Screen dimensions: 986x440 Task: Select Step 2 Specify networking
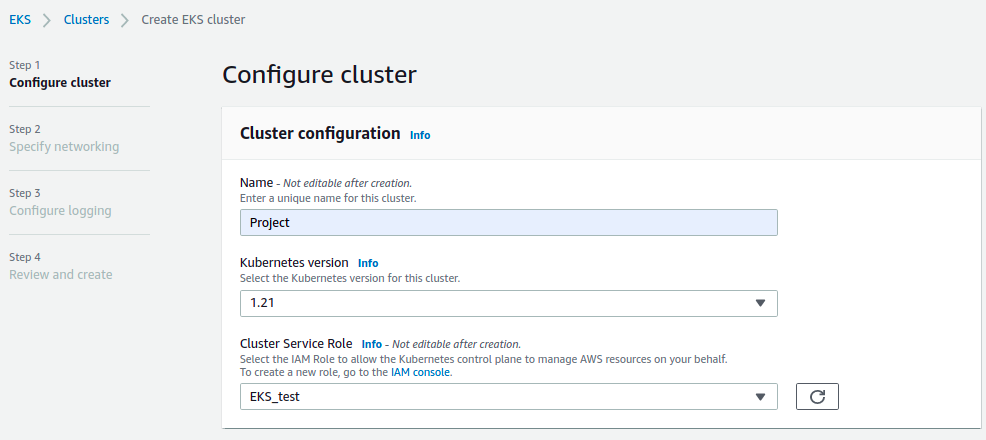[x=64, y=138]
